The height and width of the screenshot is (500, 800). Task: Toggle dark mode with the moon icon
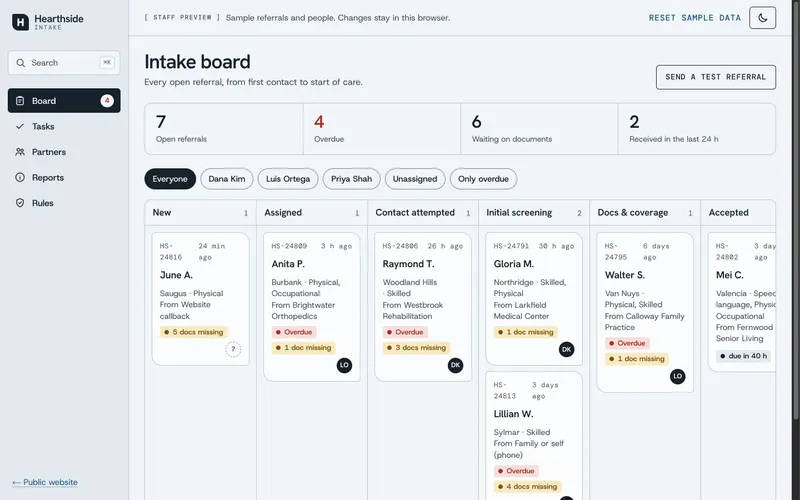[762, 18]
